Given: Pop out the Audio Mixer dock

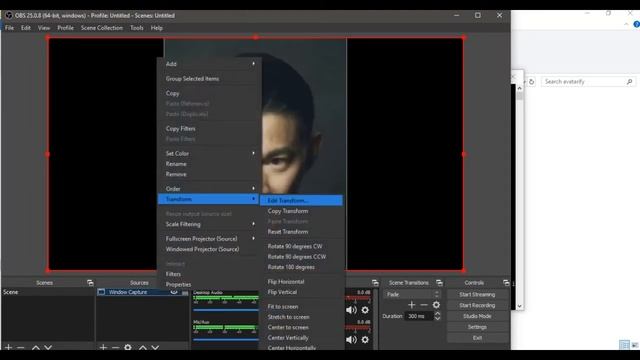Looking at the screenshot, I should [375, 283].
